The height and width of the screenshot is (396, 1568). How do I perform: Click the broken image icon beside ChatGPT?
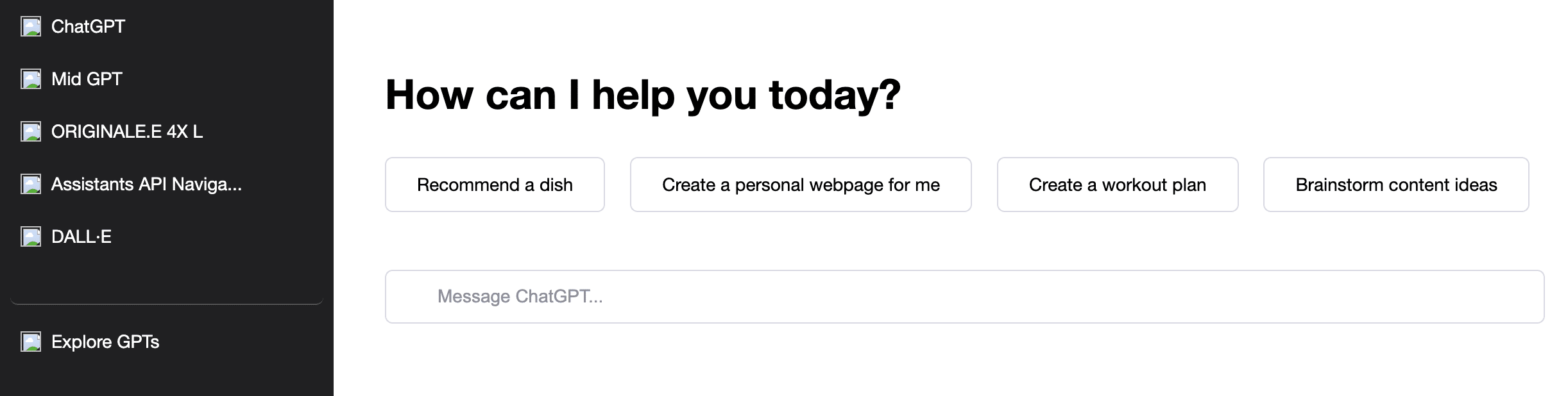[x=31, y=27]
